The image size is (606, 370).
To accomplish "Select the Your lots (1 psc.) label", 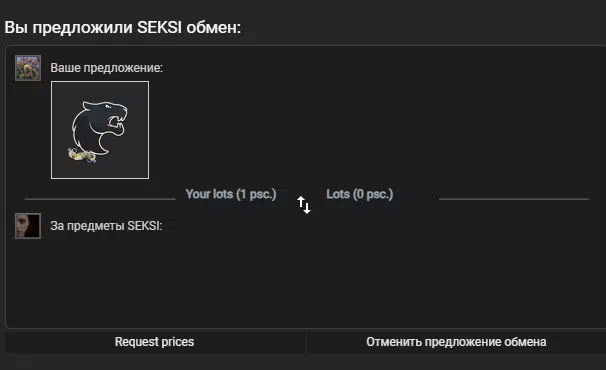I will [231, 194].
